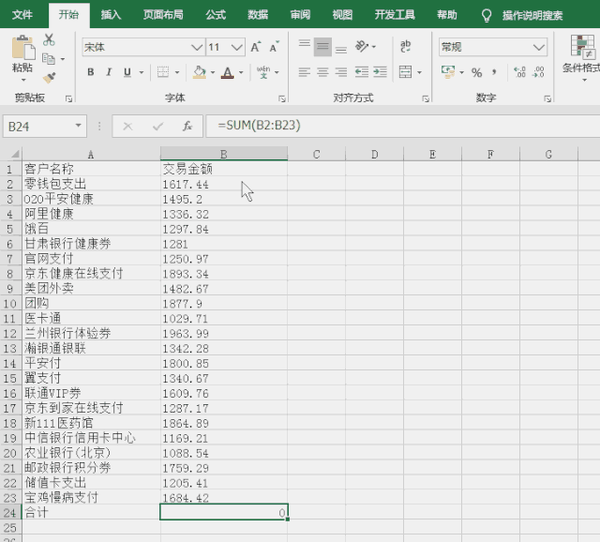The image size is (600, 542).
Task: Click Merge and Center icon
Action: click(405, 72)
